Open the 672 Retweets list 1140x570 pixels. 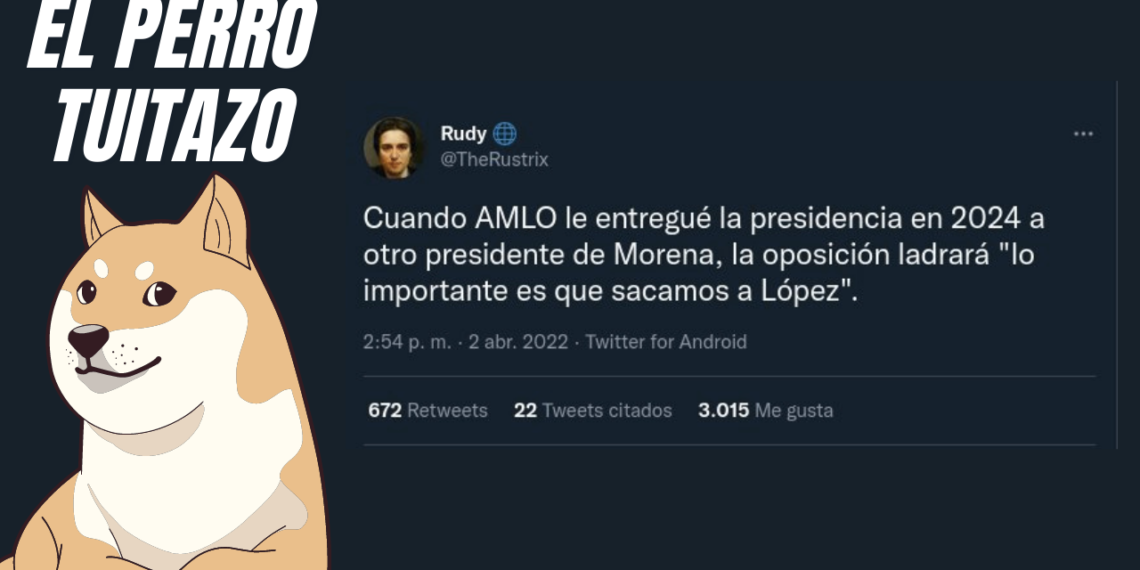pyautogui.click(x=428, y=411)
